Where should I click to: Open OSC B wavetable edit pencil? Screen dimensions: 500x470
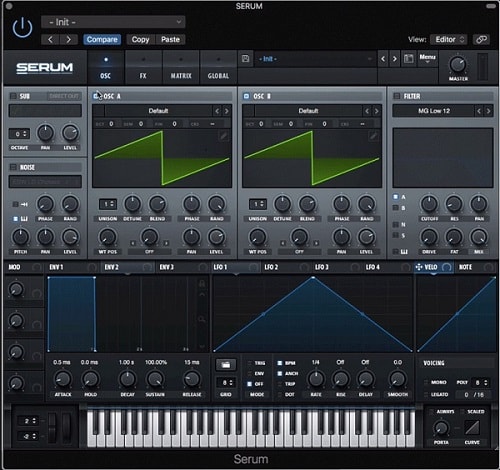[x=373, y=136]
